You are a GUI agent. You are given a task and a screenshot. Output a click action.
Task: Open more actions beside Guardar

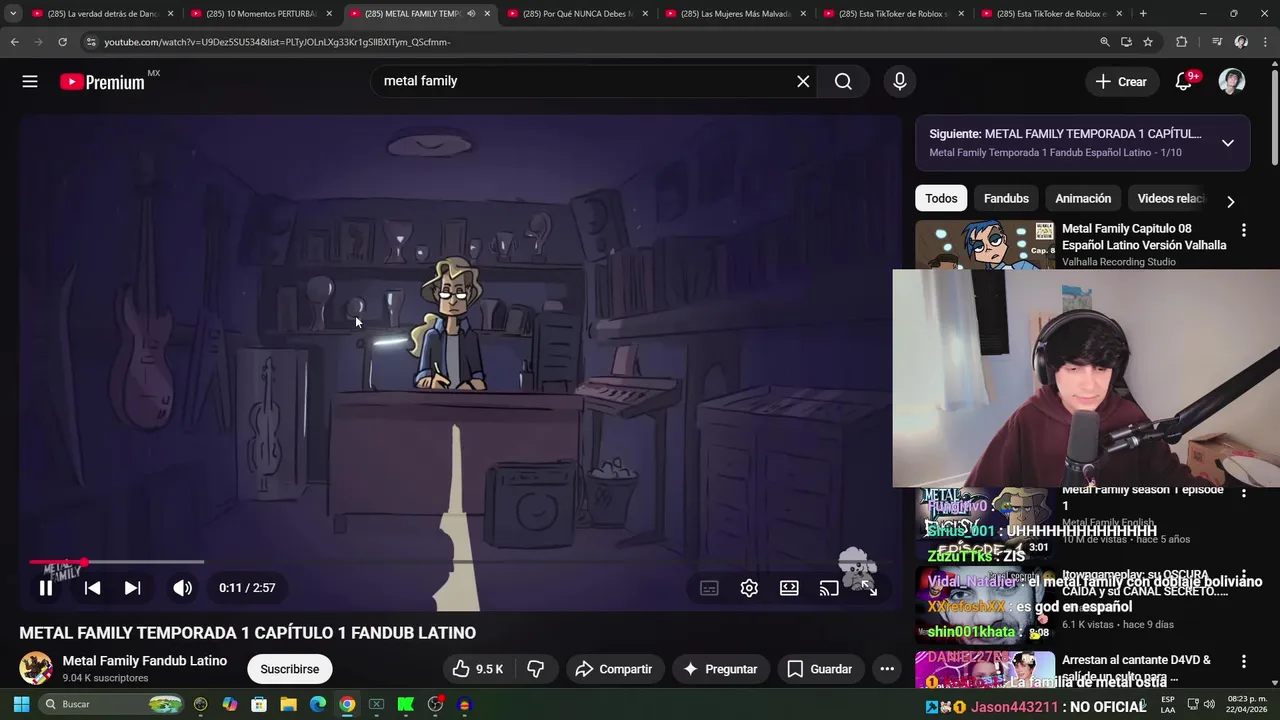[887, 669]
